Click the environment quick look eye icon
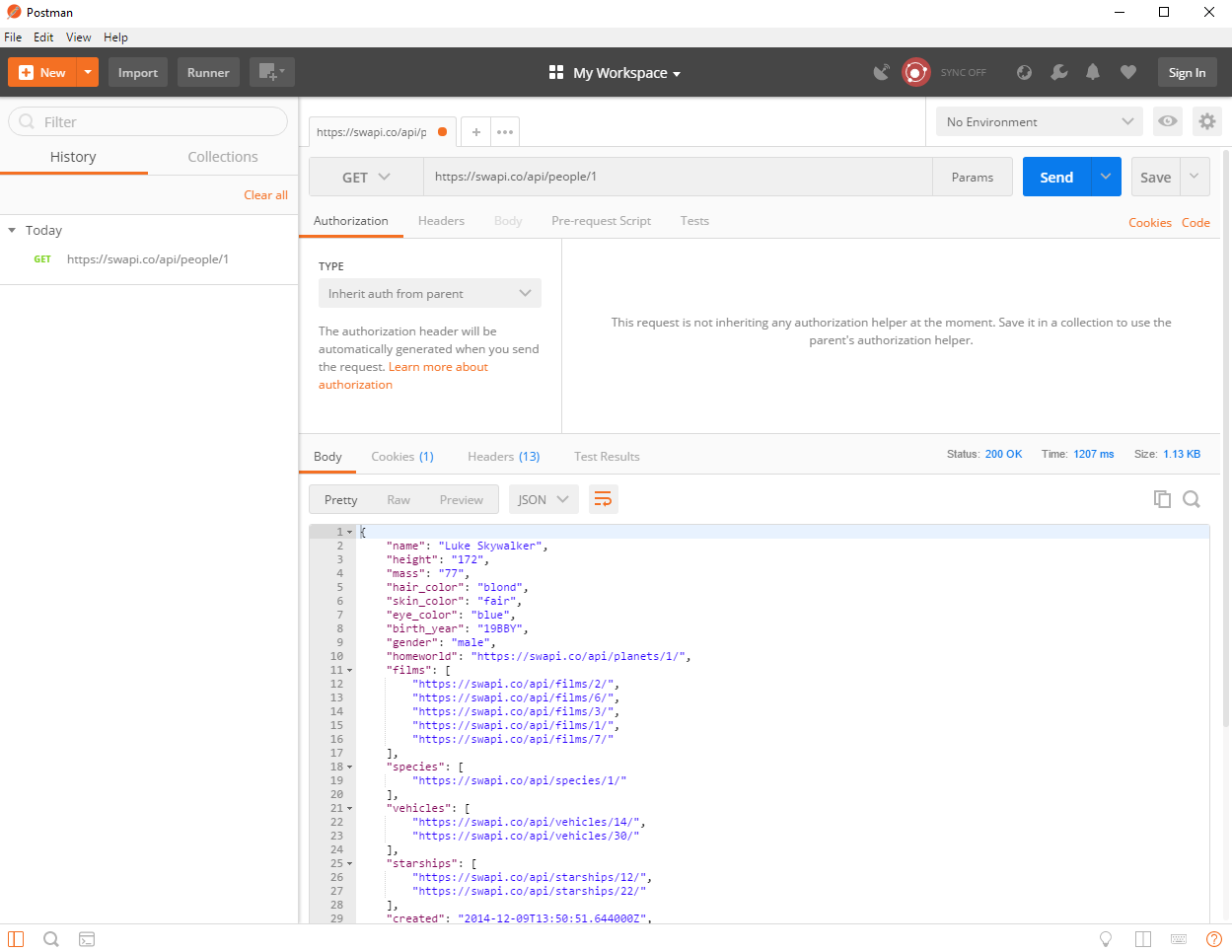1232x952 pixels. pos(1168,121)
